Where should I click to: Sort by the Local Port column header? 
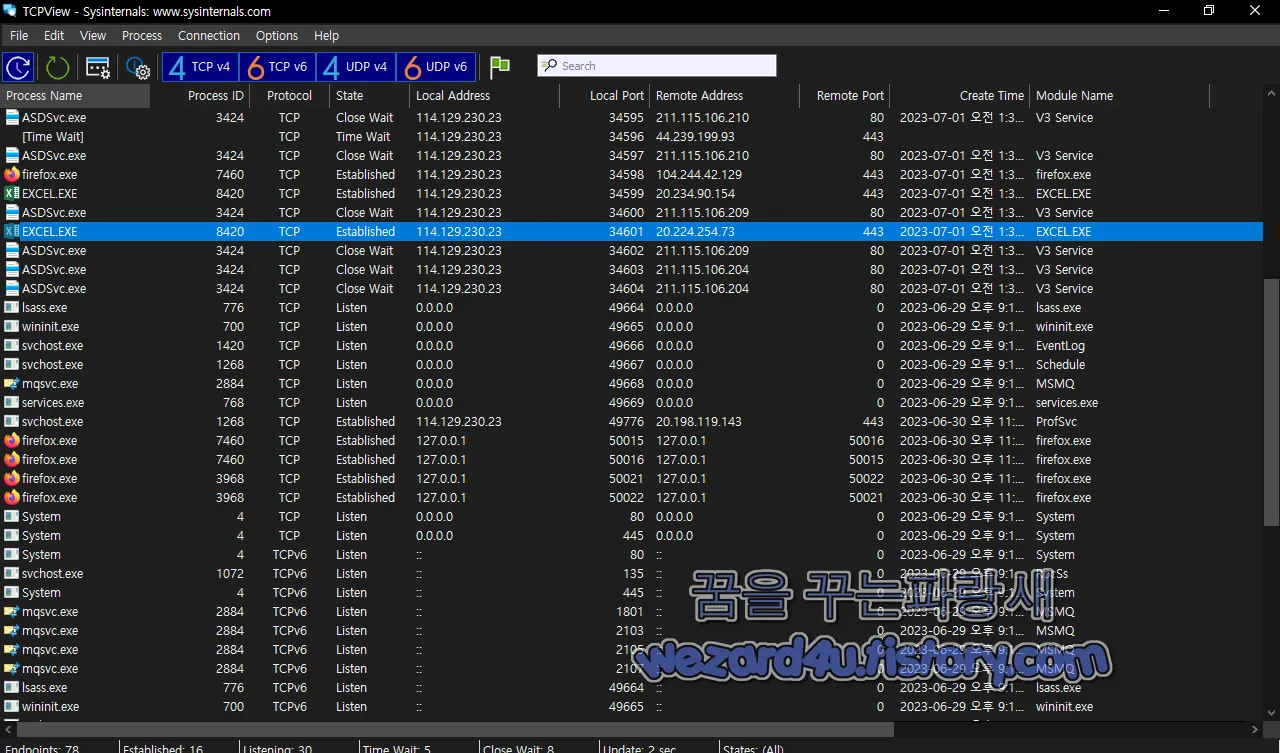604,96
